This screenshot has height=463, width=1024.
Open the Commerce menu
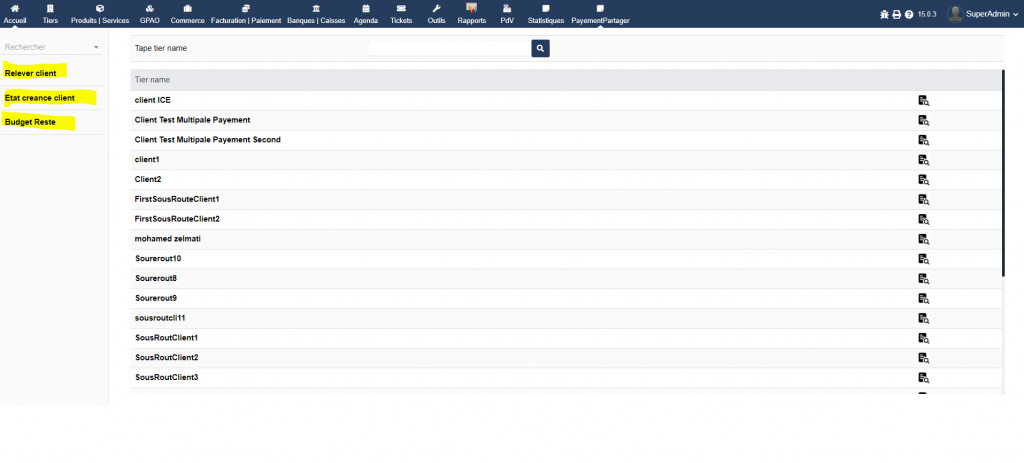pyautogui.click(x=187, y=14)
